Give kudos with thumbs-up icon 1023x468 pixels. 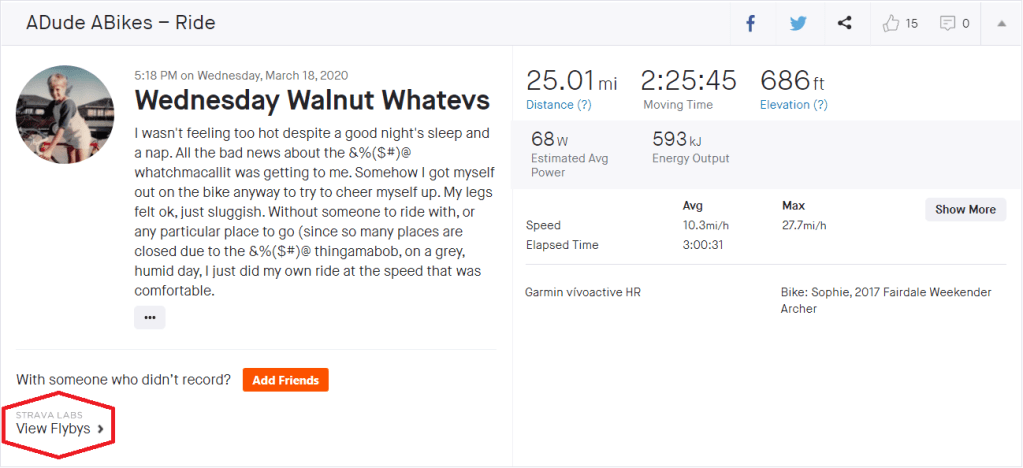(x=892, y=23)
